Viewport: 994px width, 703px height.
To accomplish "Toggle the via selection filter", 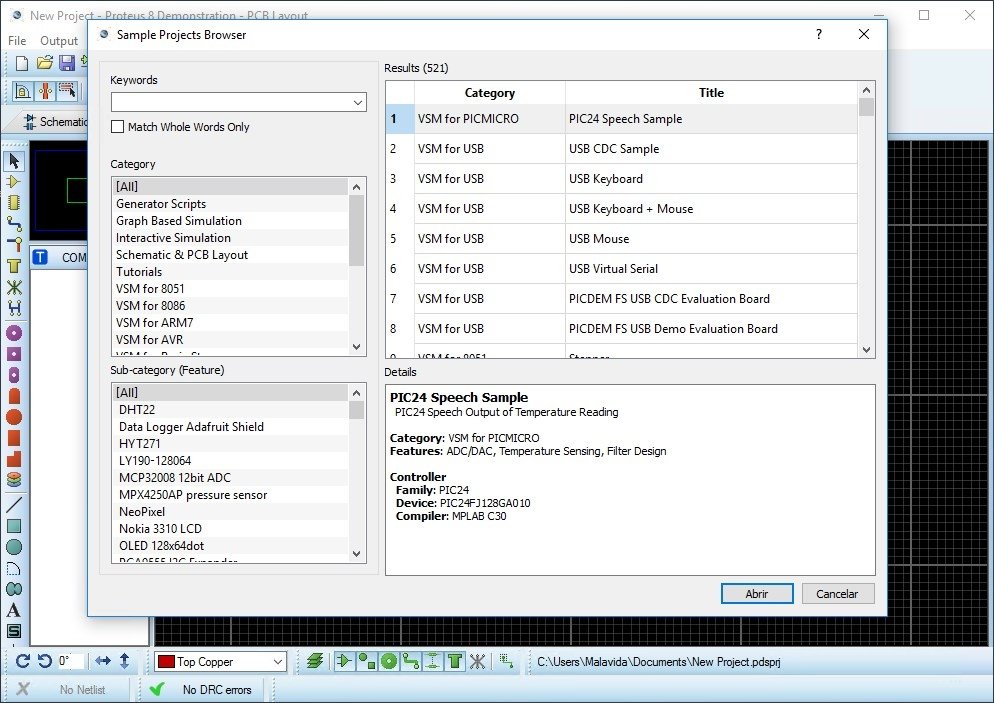I will (389, 662).
